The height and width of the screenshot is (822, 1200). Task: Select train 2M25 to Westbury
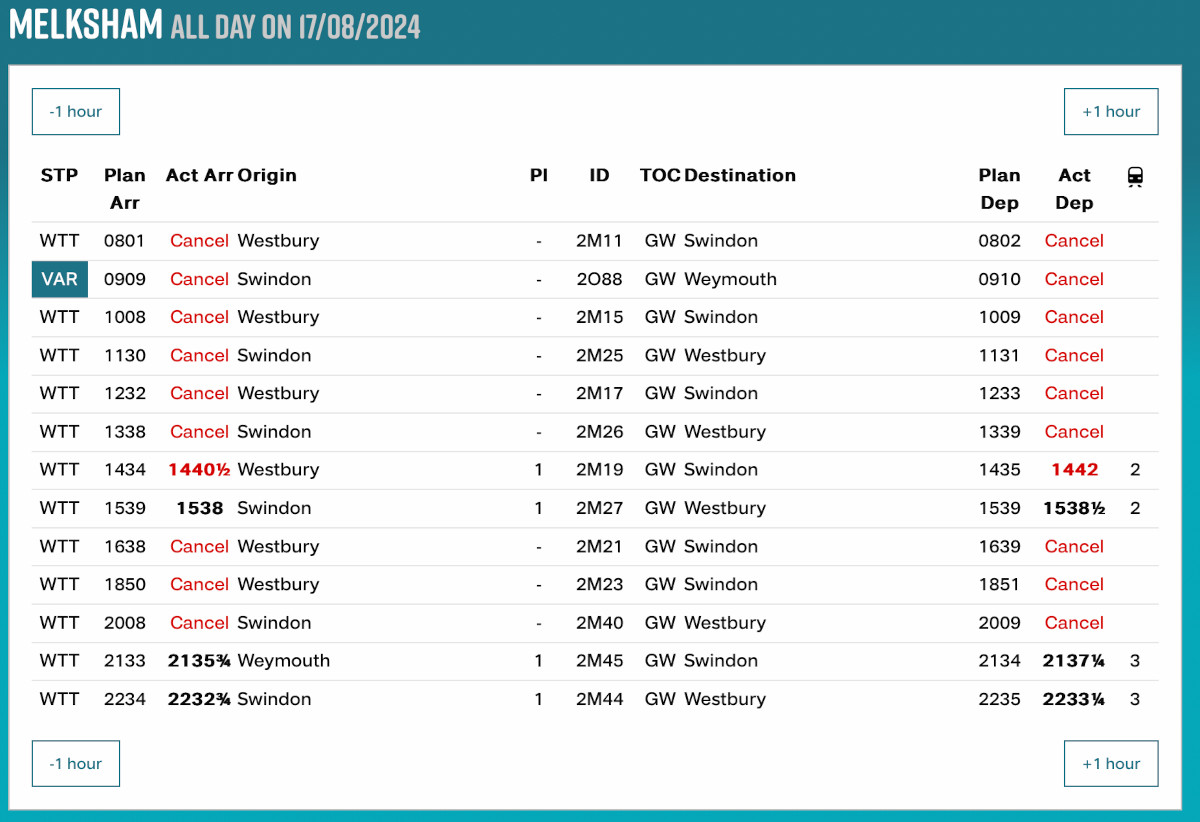tap(599, 355)
